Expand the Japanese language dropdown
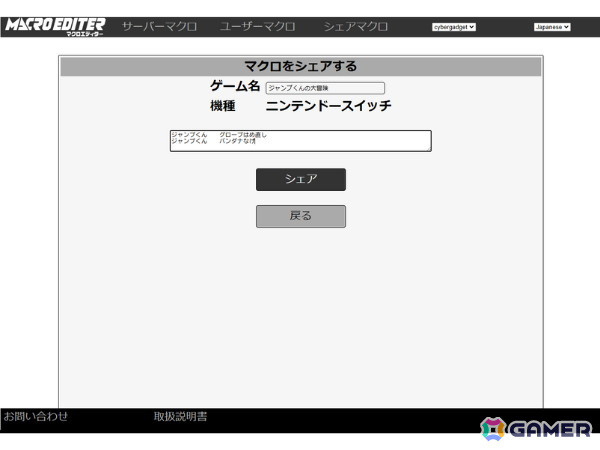This screenshot has width=600, height=450. (x=552, y=27)
